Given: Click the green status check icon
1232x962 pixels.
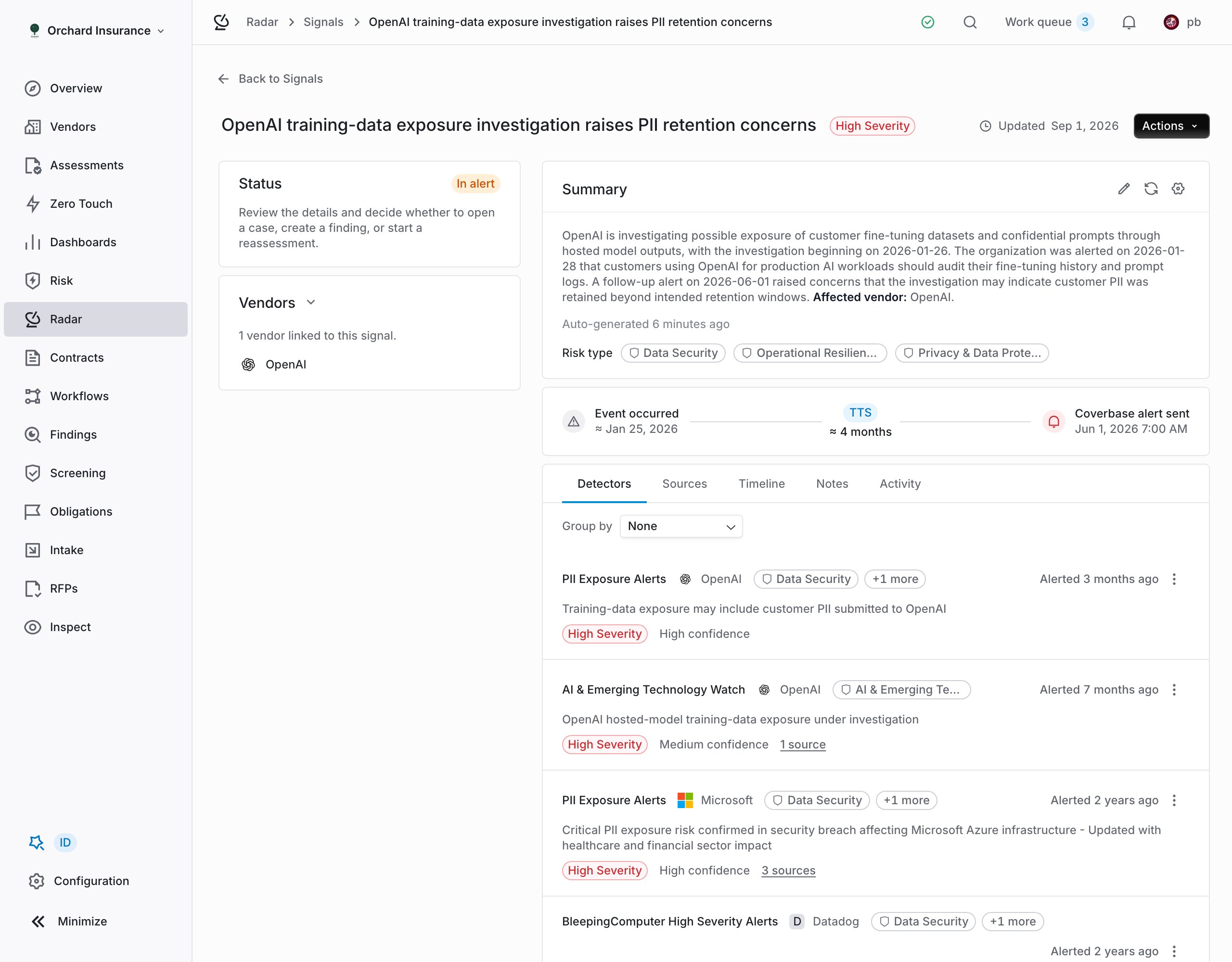Looking at the screenshot, I should tap(928, 23).
